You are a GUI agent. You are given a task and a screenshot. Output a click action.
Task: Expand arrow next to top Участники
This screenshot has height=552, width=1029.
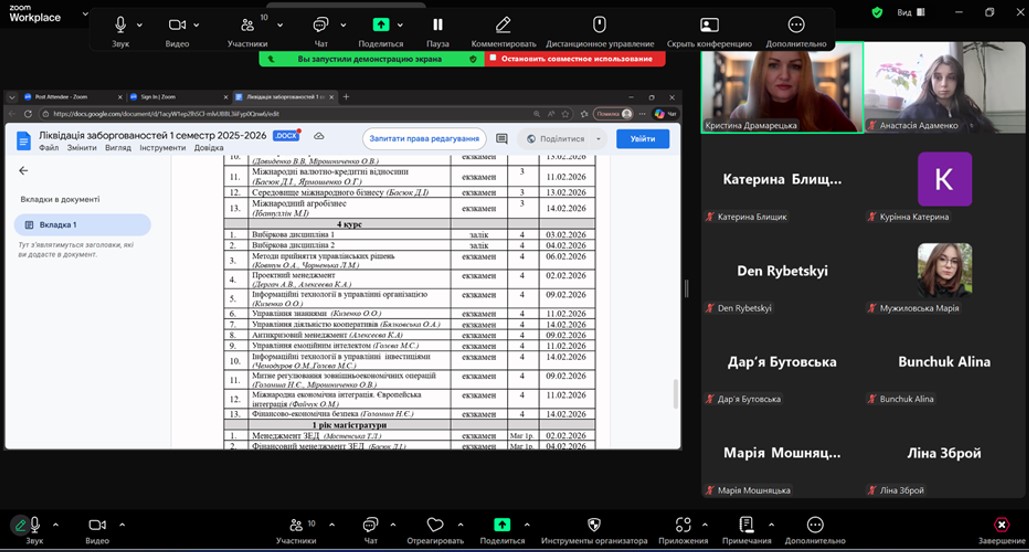(x=280, y=25)
